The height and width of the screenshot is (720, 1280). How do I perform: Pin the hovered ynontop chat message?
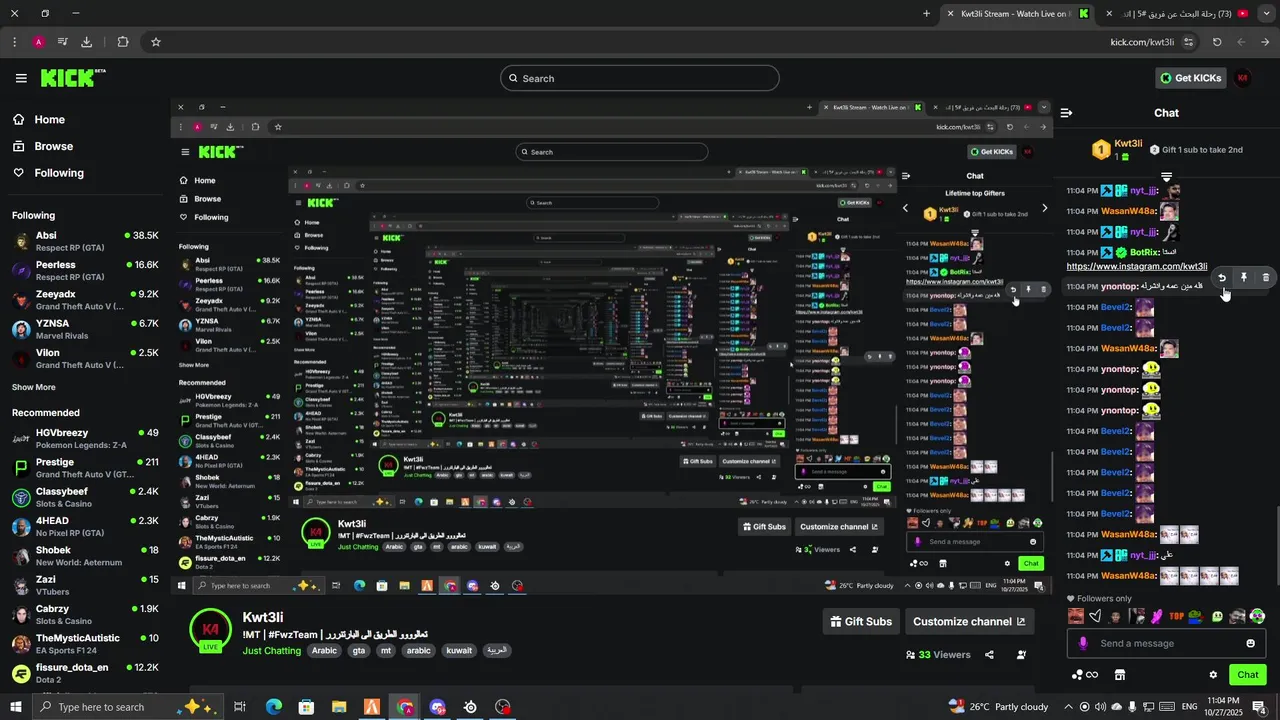pos(1244,278)
